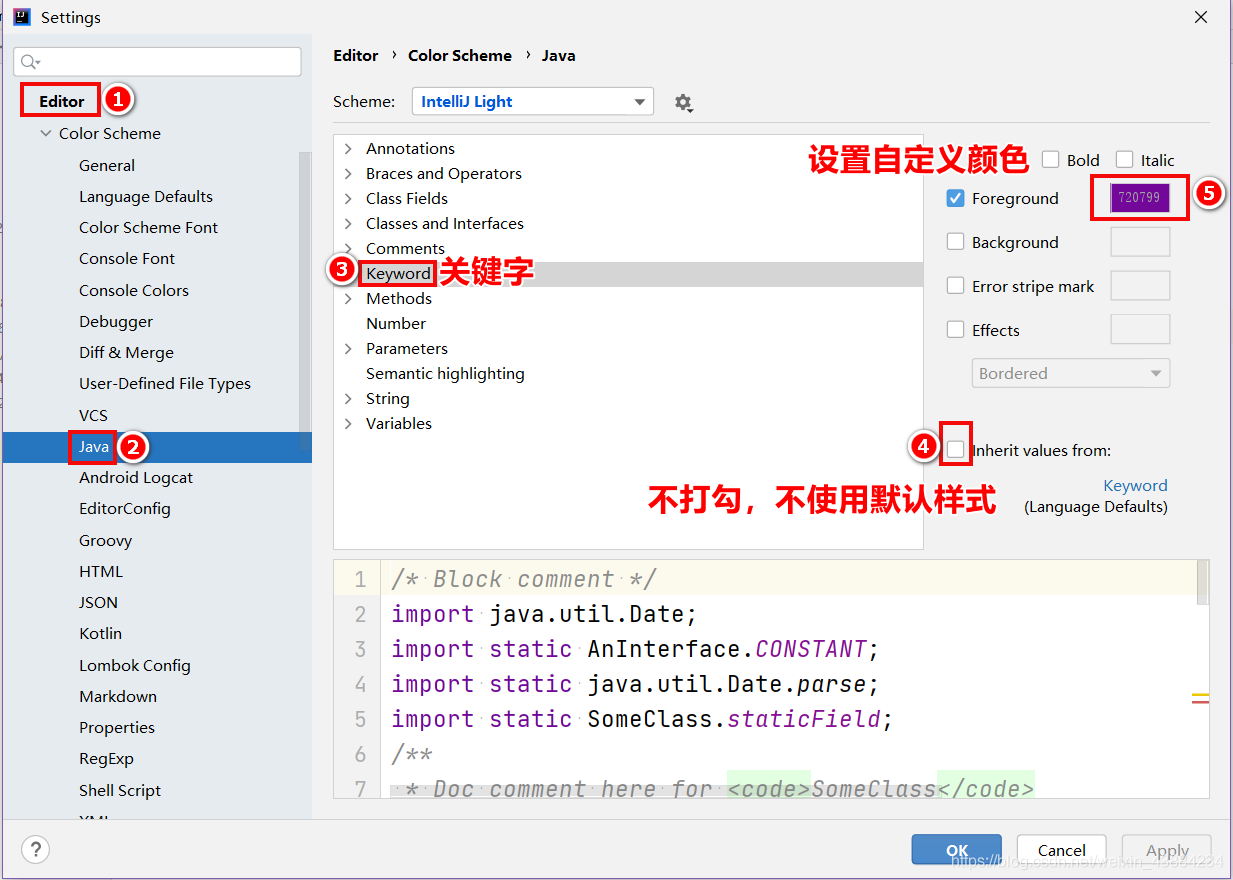
Task: Click the IntelliJ icon in title bar
Action: click(21, 17)
